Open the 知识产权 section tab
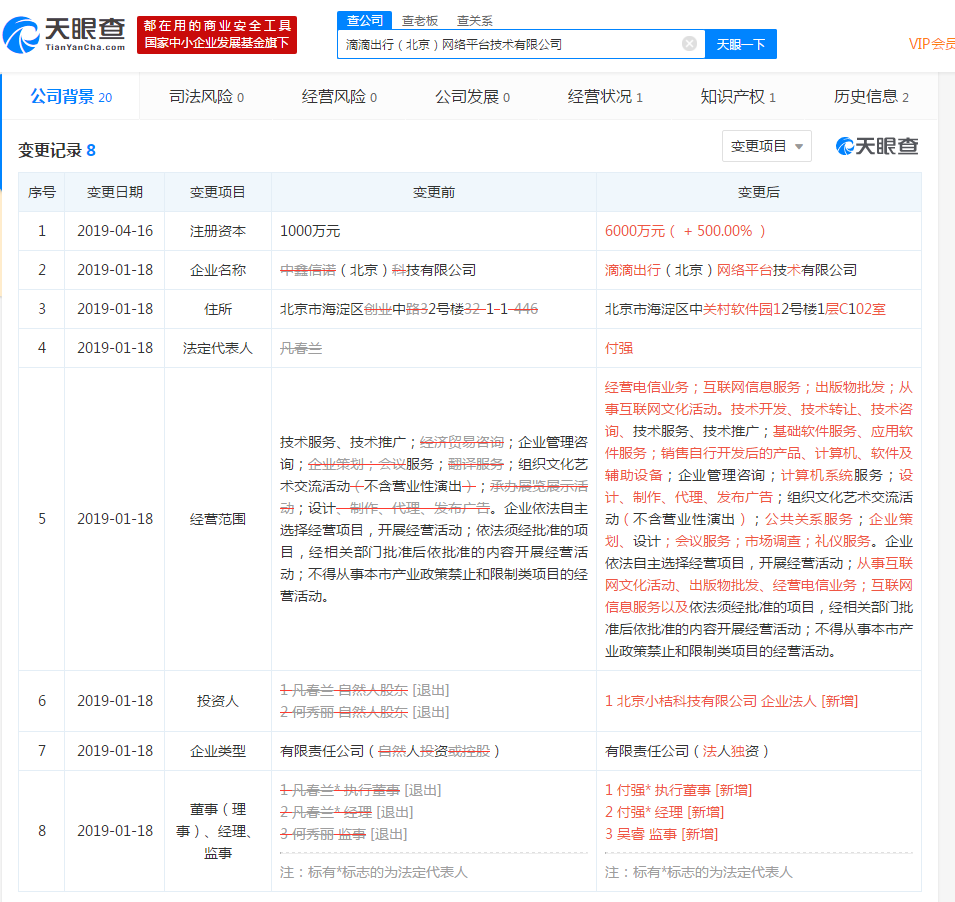 [x=738, y=97]
